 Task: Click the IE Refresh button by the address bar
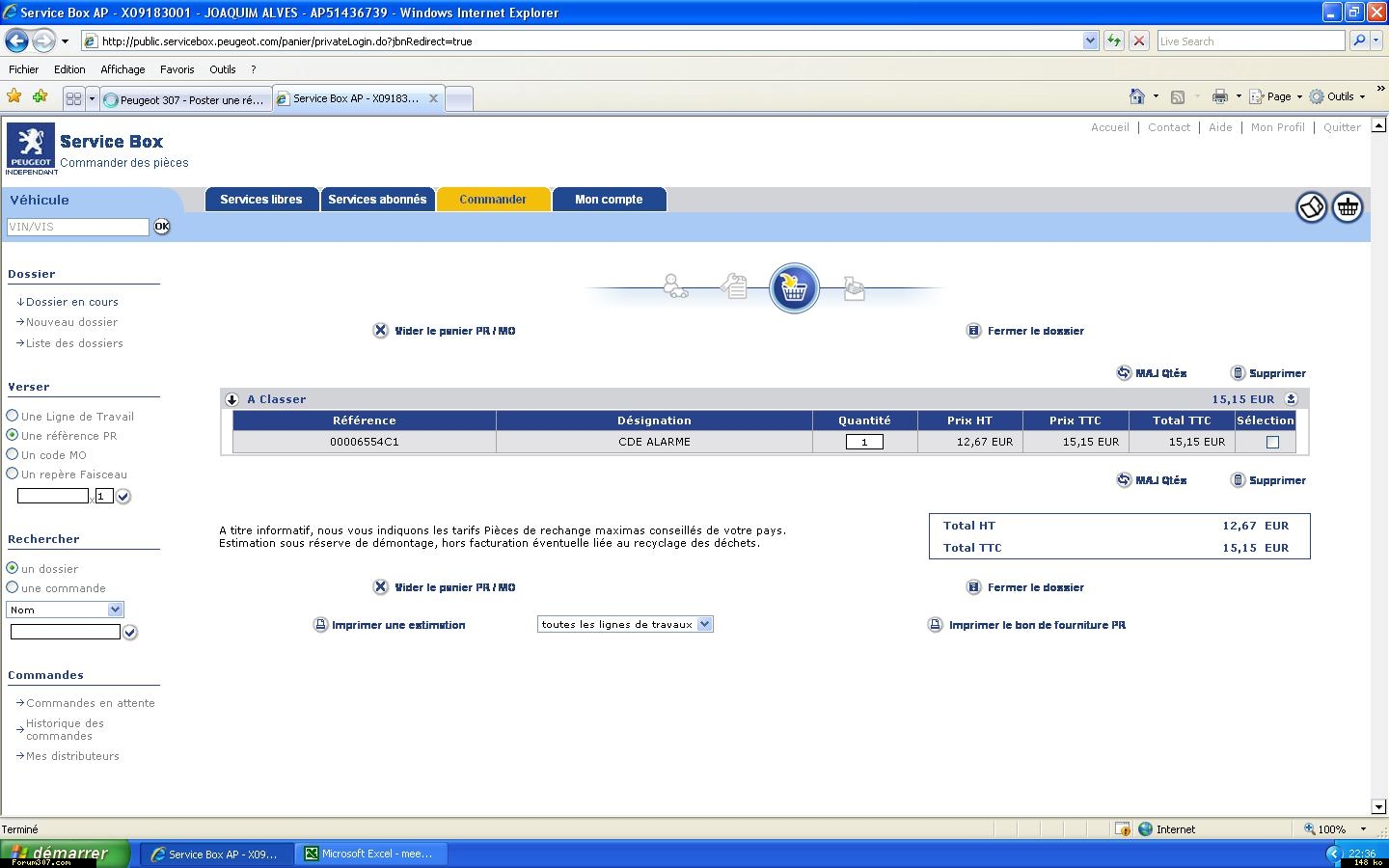tap(1114, 41)
